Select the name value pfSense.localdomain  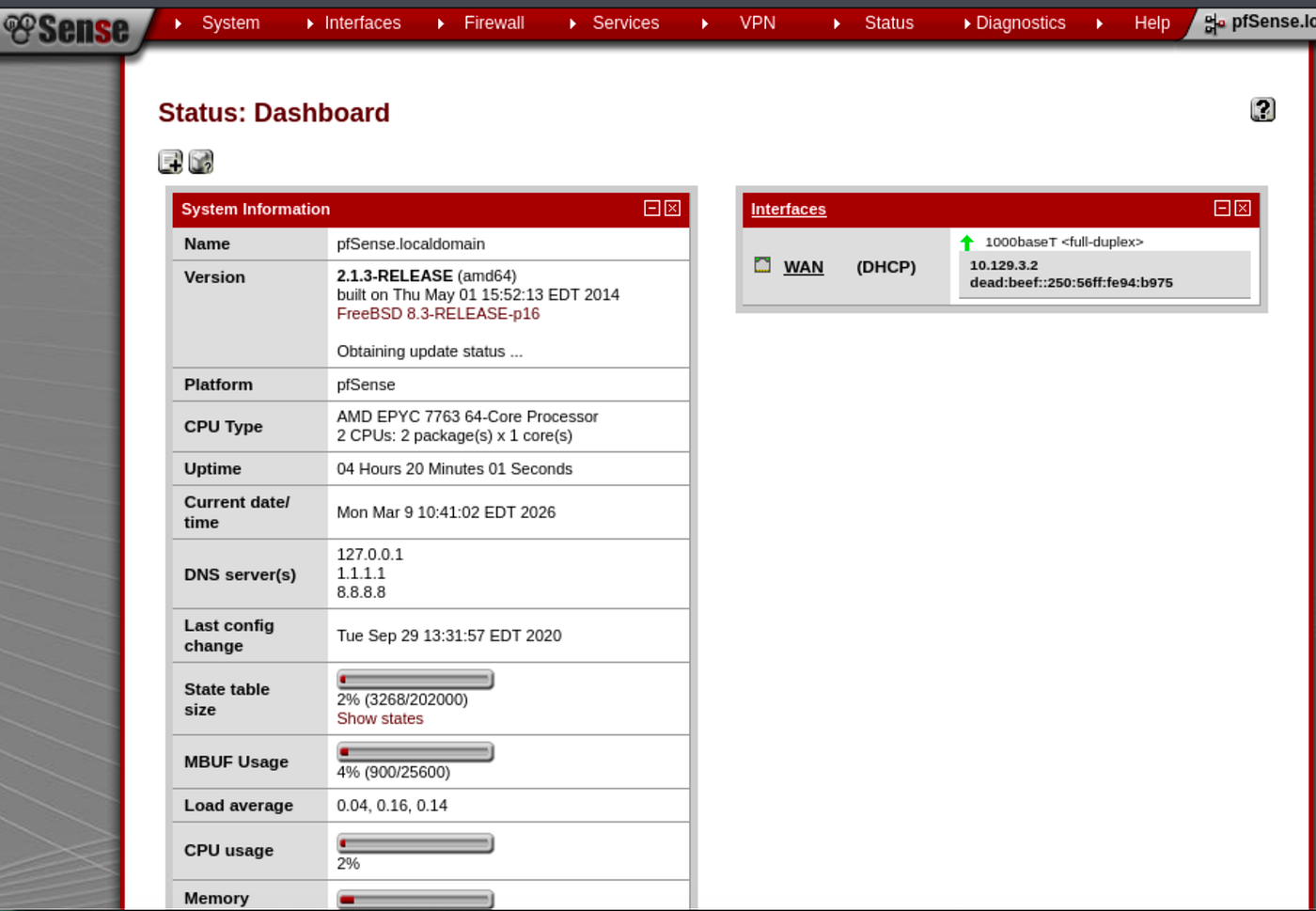pos(411,243)
